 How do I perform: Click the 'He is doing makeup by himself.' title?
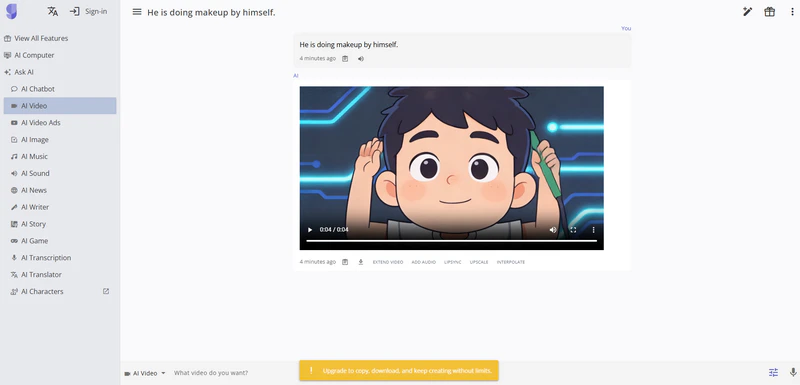211,12
